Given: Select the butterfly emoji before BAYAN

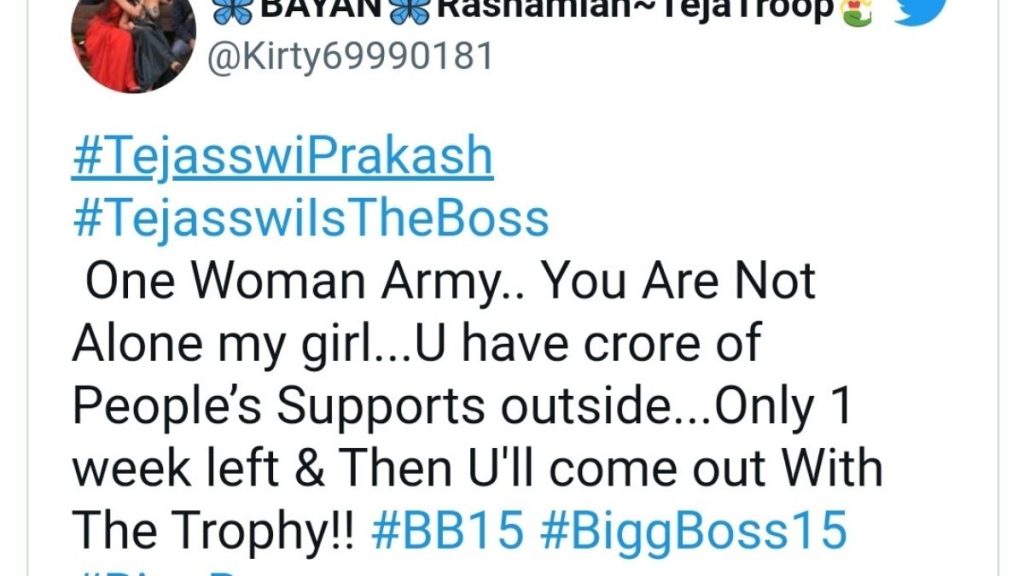Looking at the screenshot, I should 233,12.
